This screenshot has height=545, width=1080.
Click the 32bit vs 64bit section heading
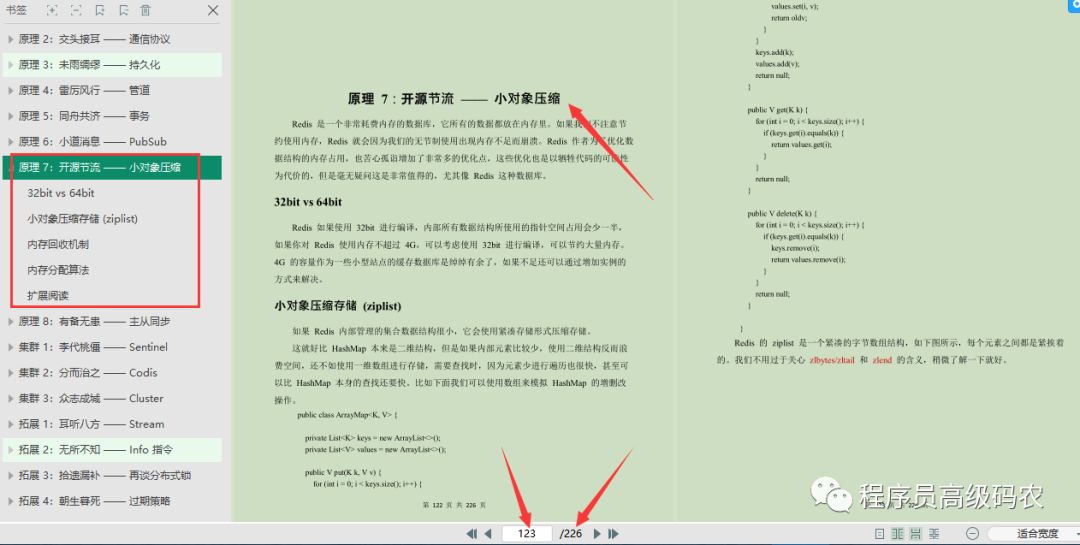tap(308, 202)
